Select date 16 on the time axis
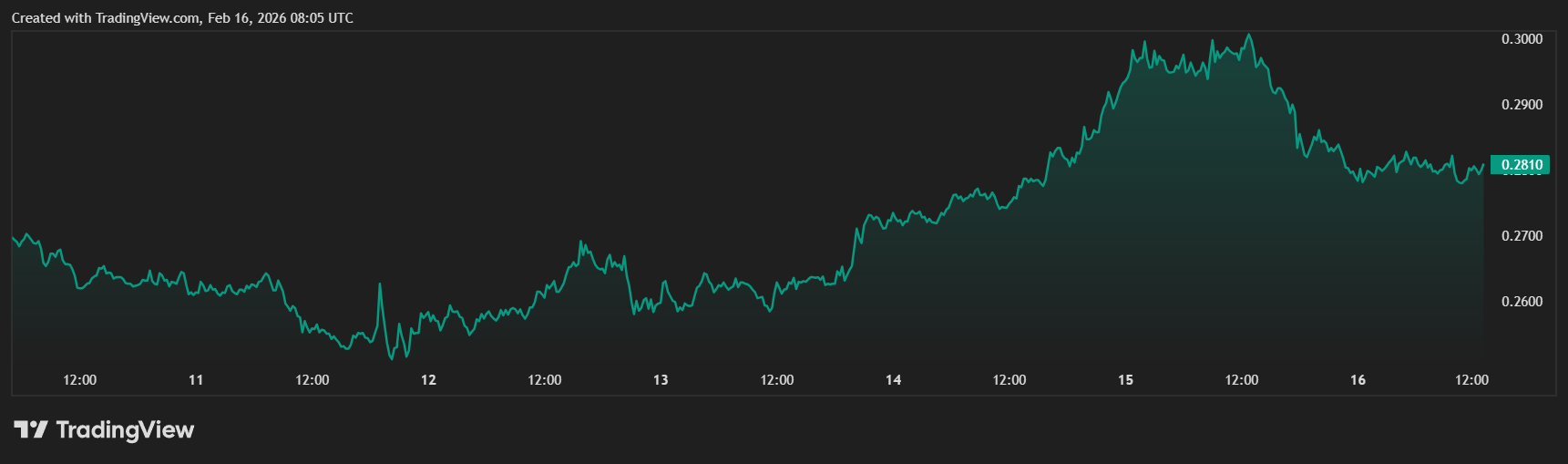Screen dimensions: 1568x464 [1358, 380]
